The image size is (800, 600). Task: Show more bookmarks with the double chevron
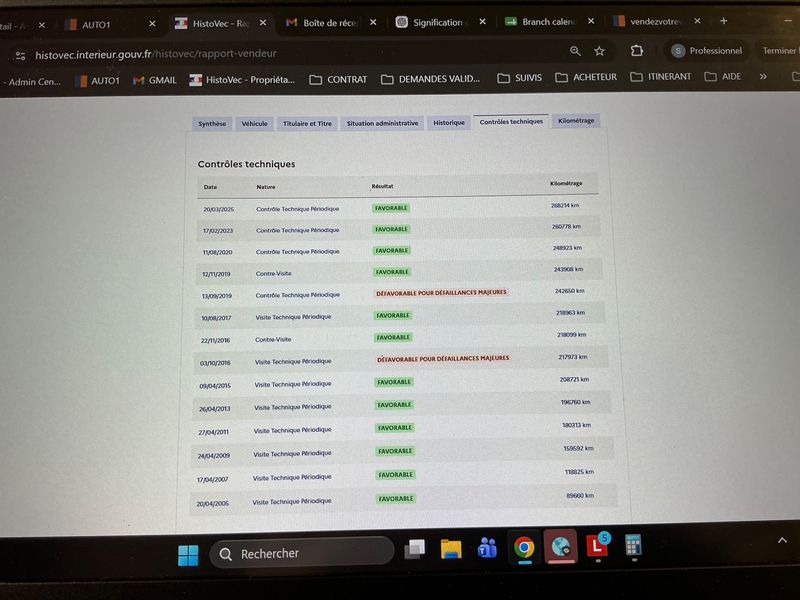pyautogui.click(x=763, y=77)
